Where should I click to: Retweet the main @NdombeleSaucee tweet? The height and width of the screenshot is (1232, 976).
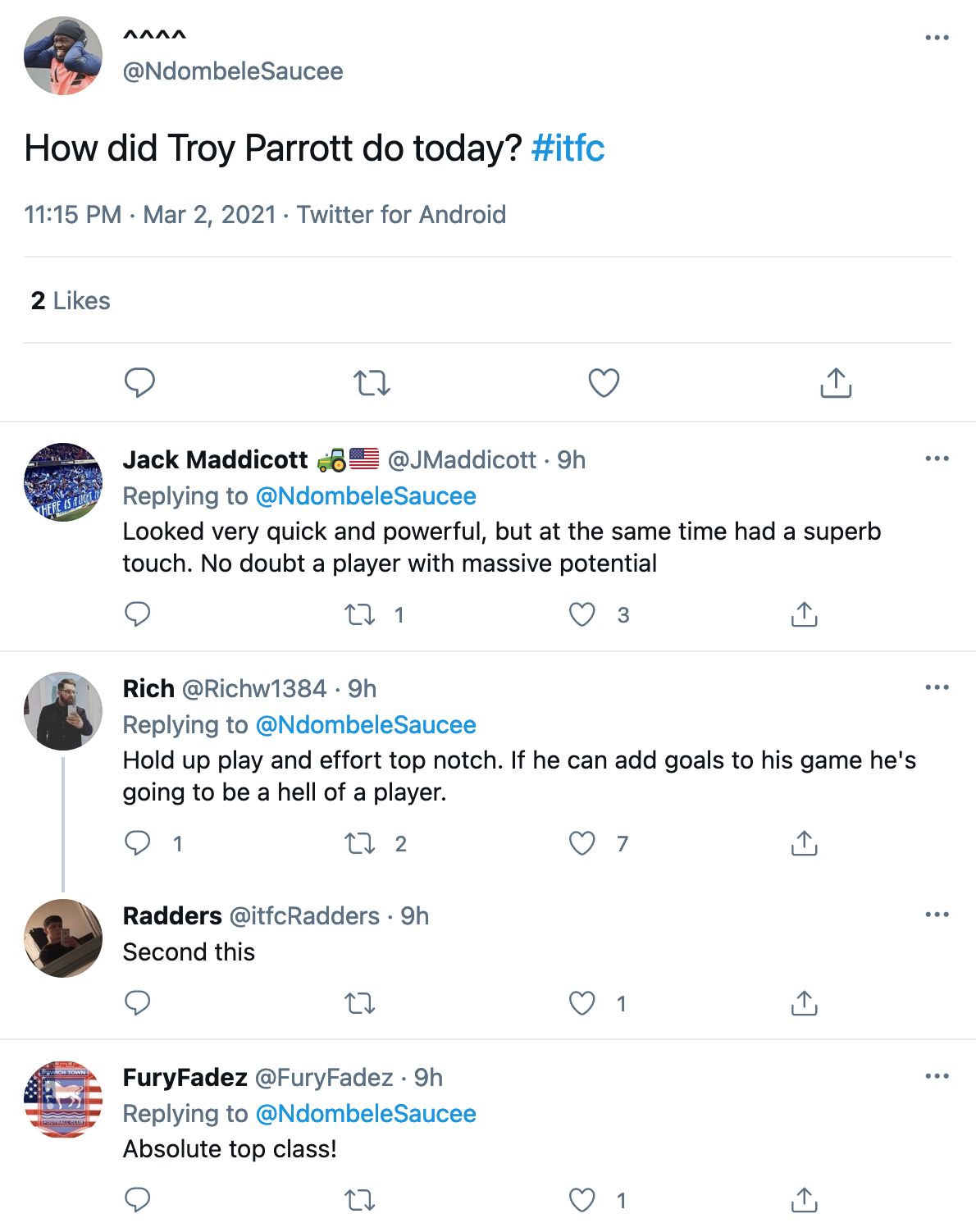click(x=372, y=382)
